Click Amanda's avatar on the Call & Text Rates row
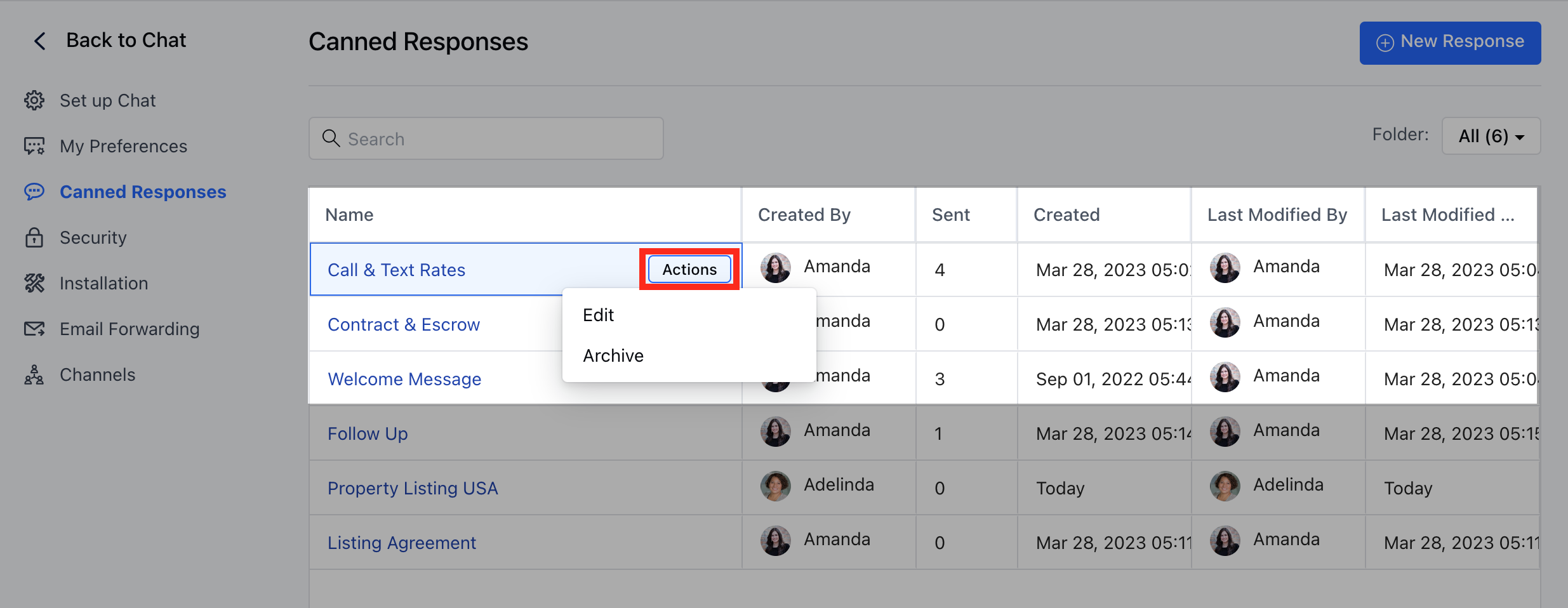 point(775,267)
